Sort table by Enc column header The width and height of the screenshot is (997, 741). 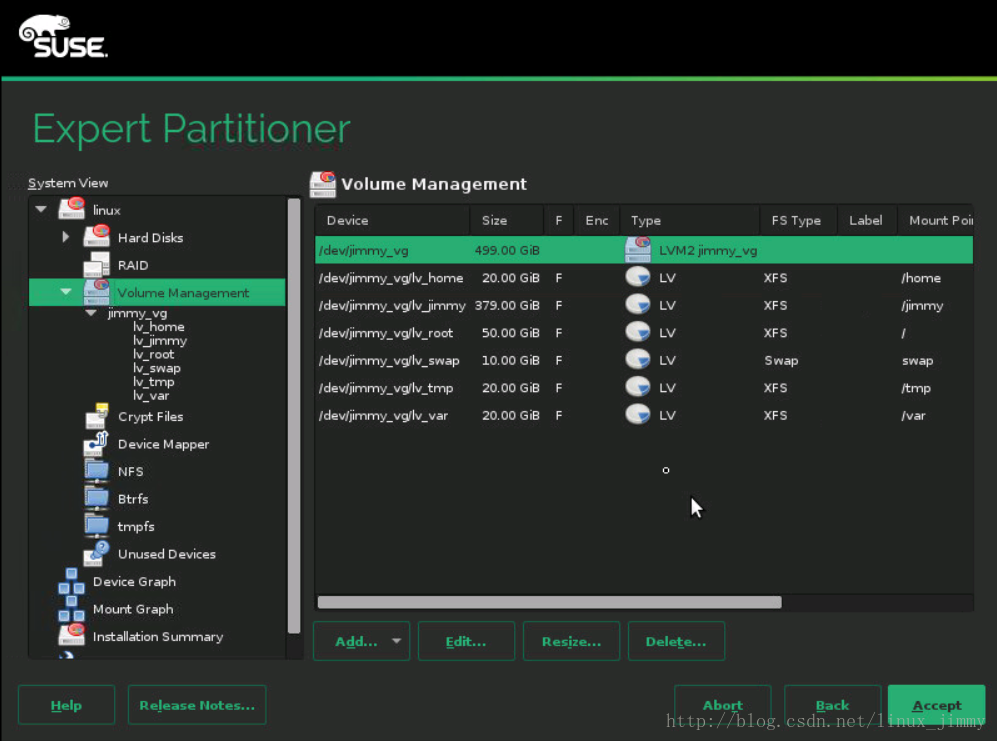(x=596, y=220)
